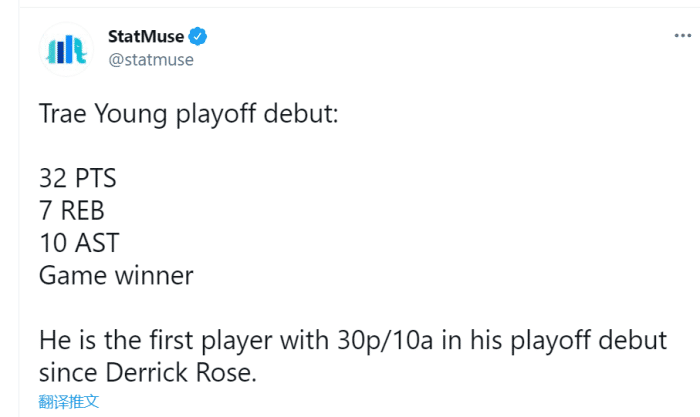
Task: Click the word "He" starting the sentence
Action: (x=55, y=340)
